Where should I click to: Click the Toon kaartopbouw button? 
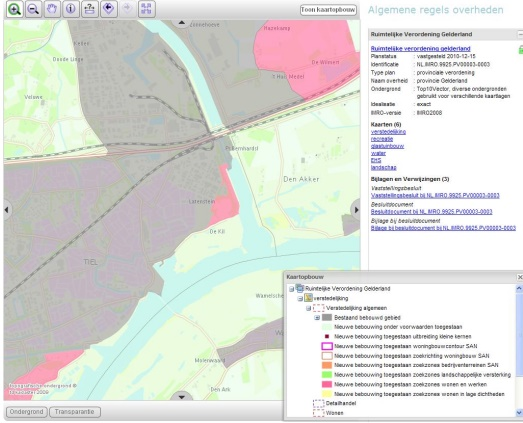pos(328,10)
